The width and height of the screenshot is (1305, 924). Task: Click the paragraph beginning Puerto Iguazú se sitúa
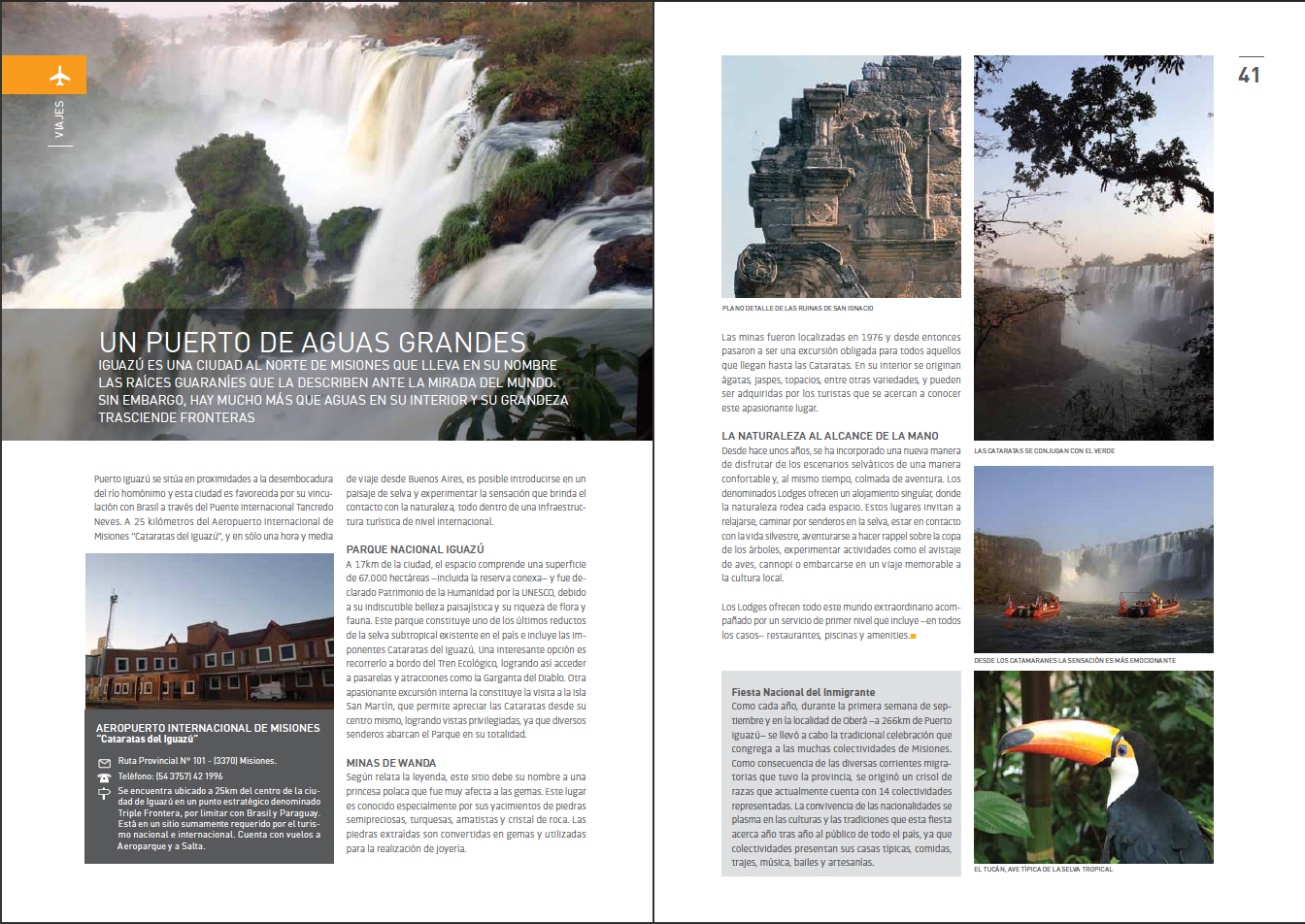(x=214, y=507)
